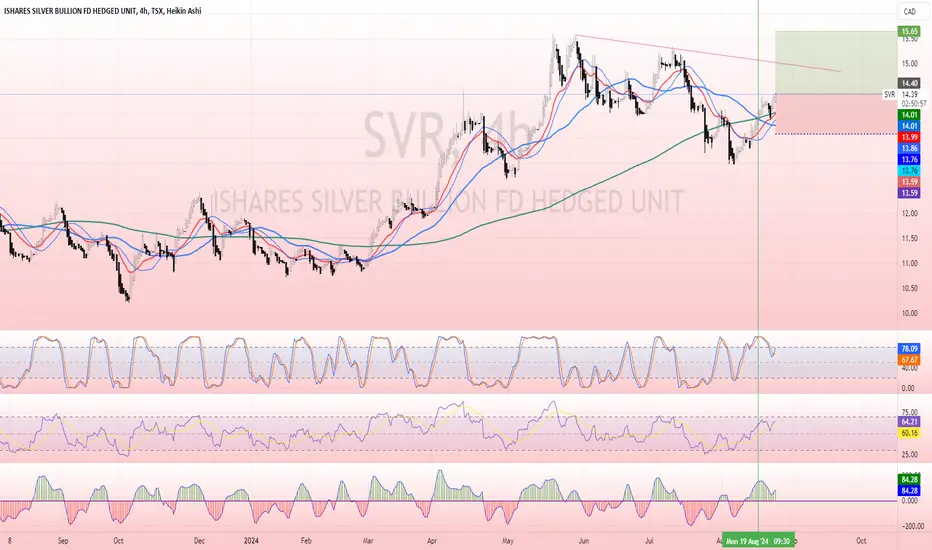Click the Sep label on time axis
The height and width of the screenshot is (550, 932).
[63, 541]
